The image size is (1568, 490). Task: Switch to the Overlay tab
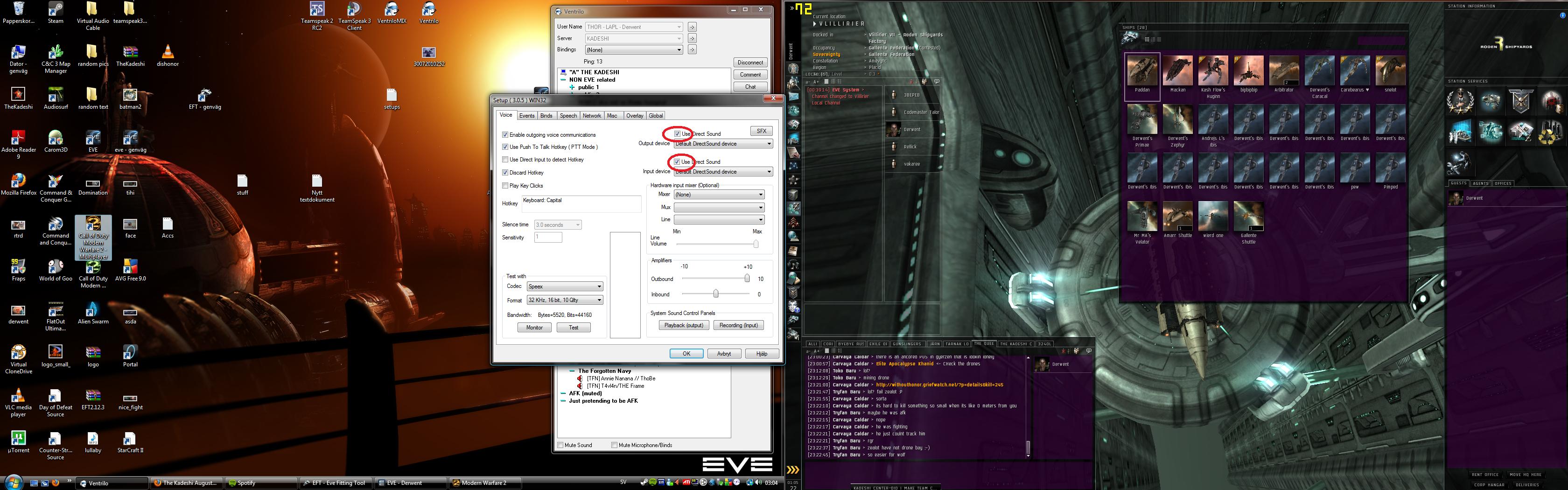tap(634, 116)
